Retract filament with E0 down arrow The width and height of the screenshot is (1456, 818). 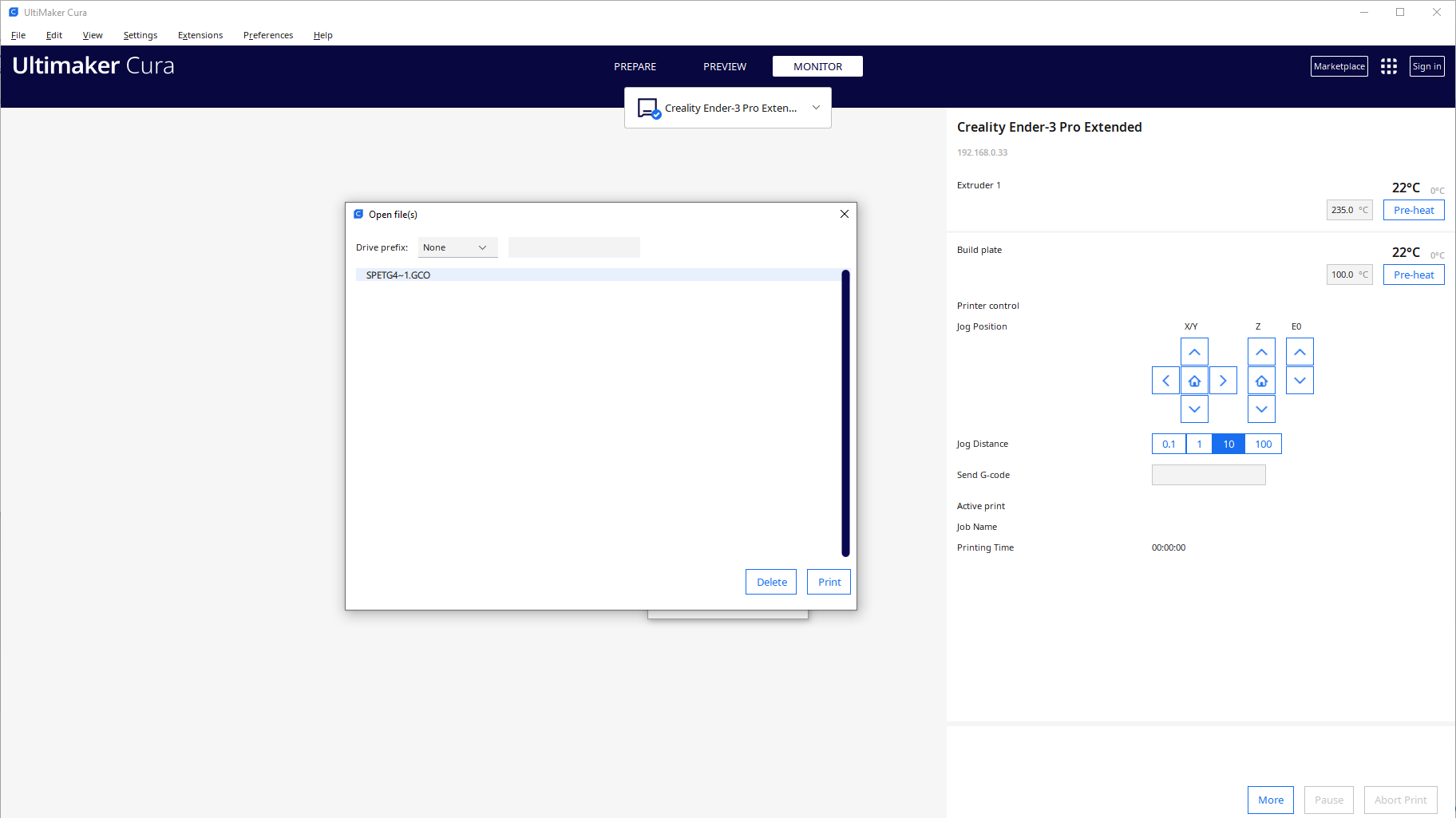coord(1300,381)
